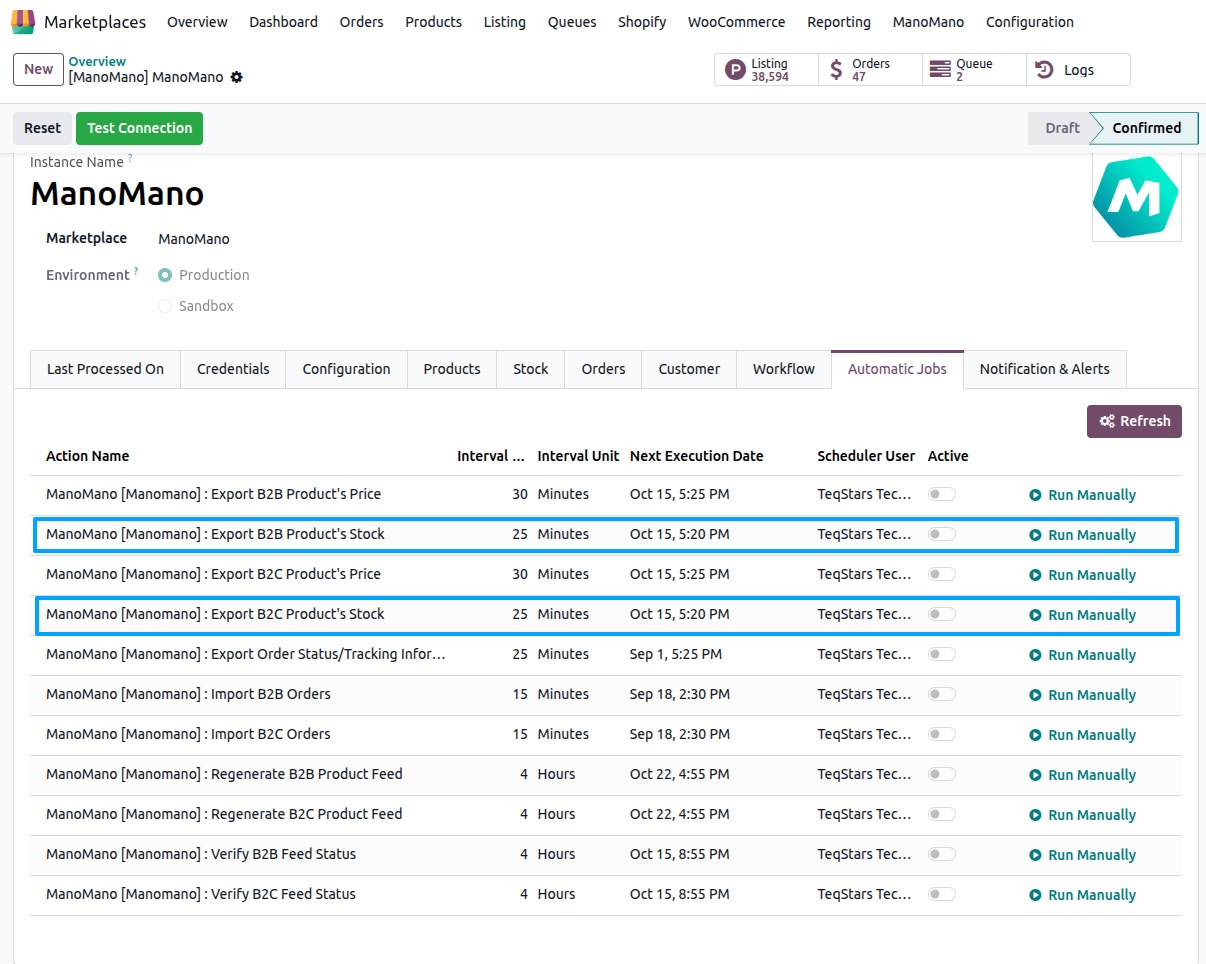
Task: Open the Marketplaces app icon
Action: coord(23,21)
